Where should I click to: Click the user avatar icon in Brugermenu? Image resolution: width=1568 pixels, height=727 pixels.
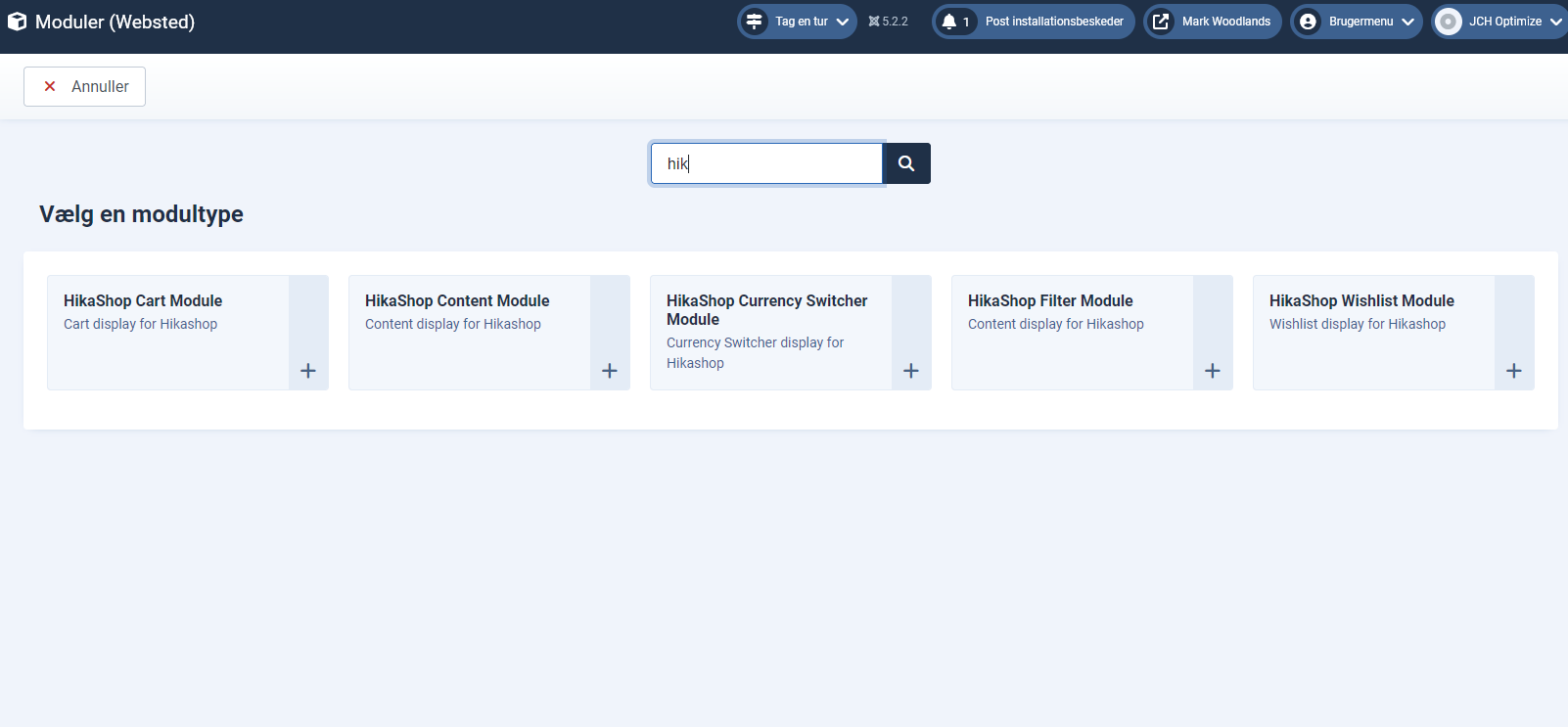pyautogui.click(x=1308, y=22)
